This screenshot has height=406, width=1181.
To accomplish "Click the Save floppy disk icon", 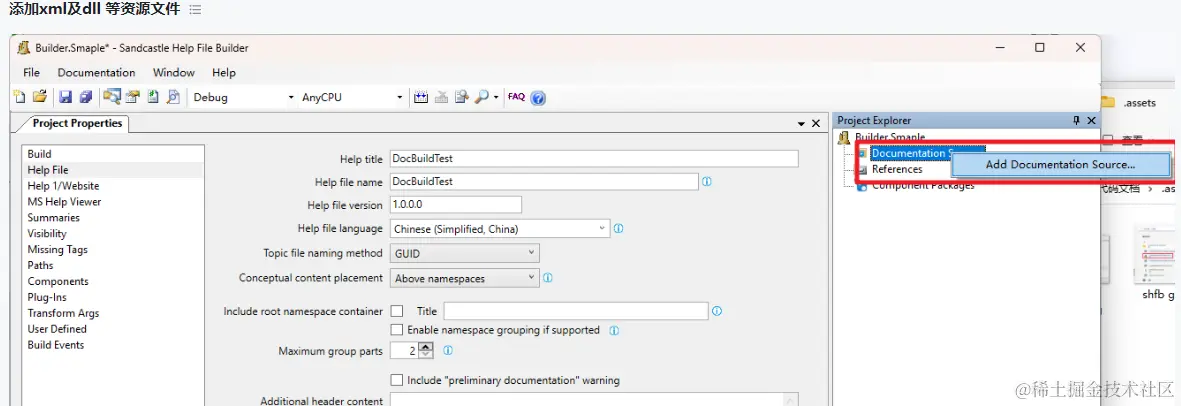I will click(x=66, y=96).
